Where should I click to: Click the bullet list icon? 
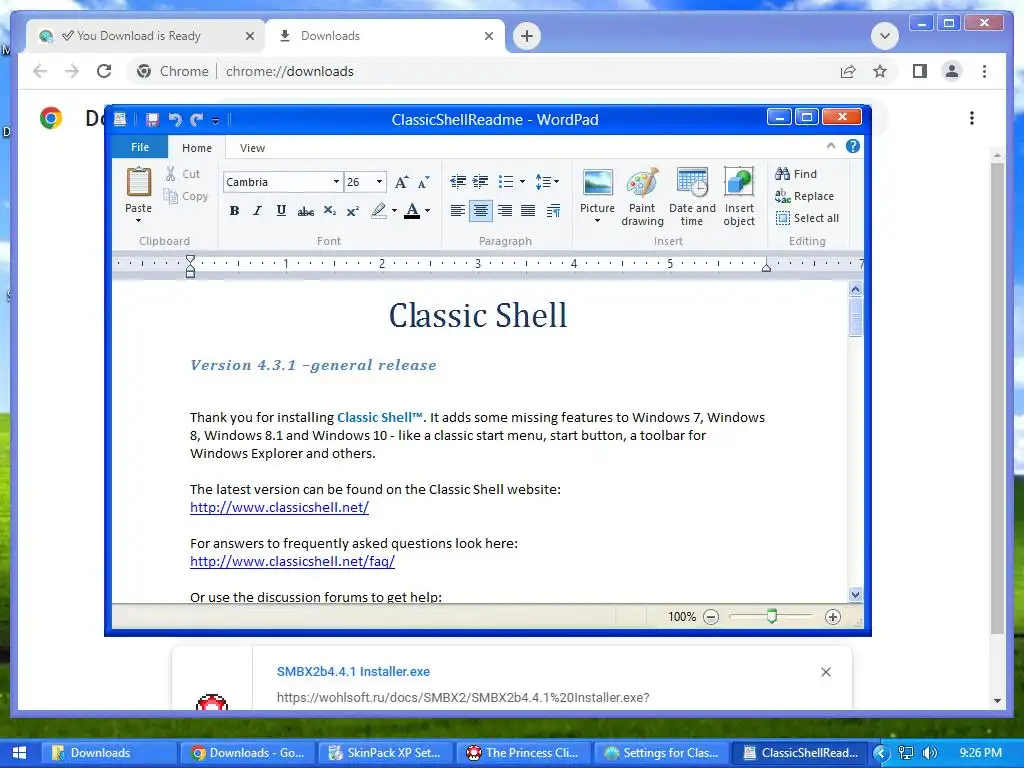(x=505, y=182)
